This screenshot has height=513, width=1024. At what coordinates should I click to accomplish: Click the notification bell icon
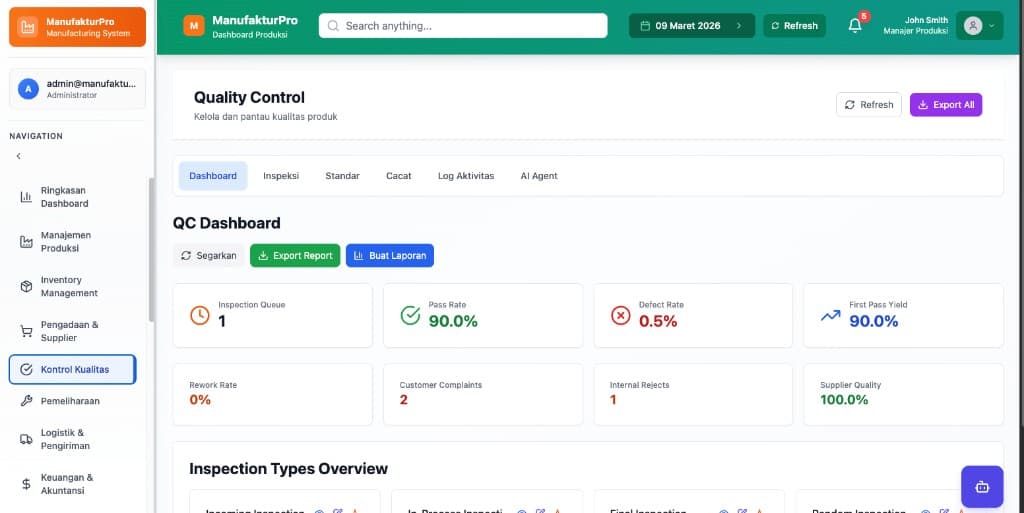[854, 26]
